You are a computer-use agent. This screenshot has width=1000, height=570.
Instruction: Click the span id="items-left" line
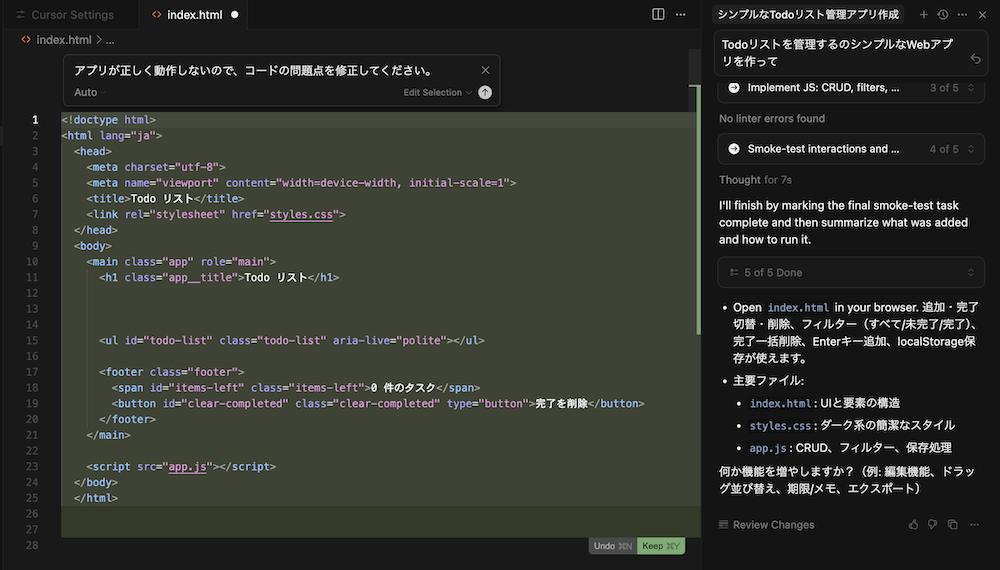(x=296, y=387)
